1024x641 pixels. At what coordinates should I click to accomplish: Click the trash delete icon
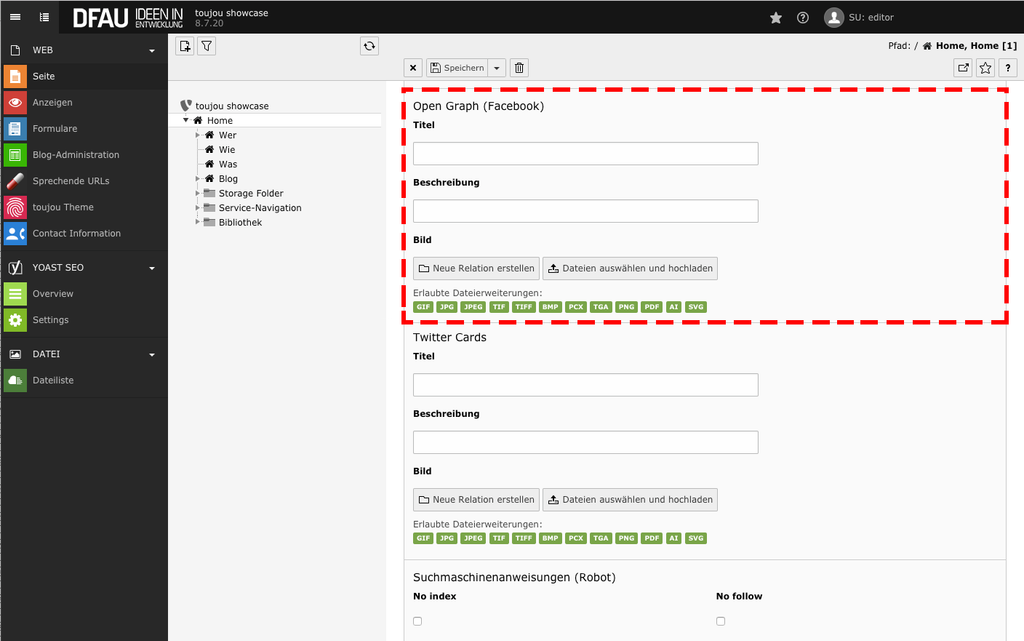[x=519, y=68]
